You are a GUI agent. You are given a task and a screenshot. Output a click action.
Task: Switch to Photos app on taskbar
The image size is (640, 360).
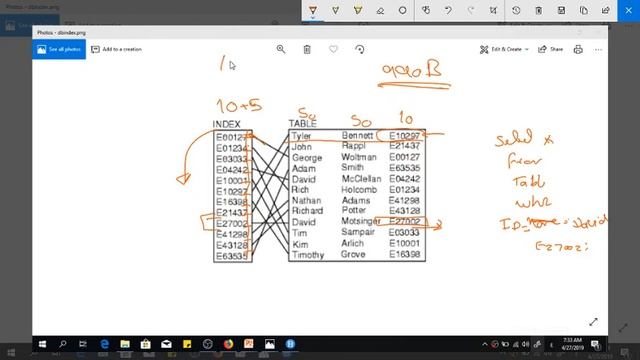click(x=269, y=344)
